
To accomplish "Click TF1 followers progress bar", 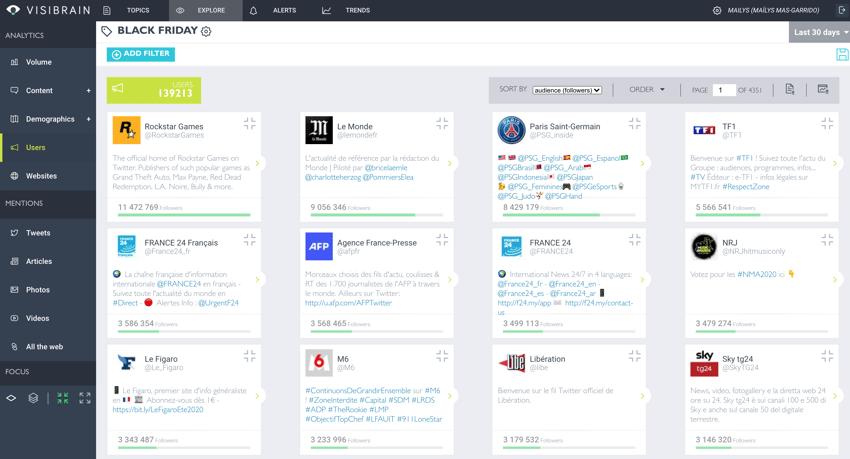I will click(762, 215).
